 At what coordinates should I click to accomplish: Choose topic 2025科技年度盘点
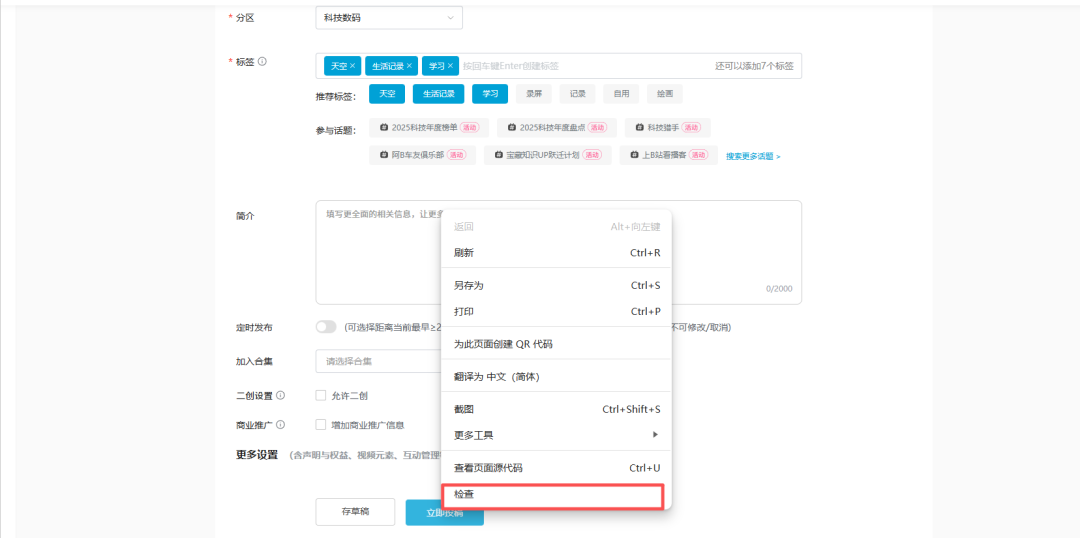coord(557,127)
